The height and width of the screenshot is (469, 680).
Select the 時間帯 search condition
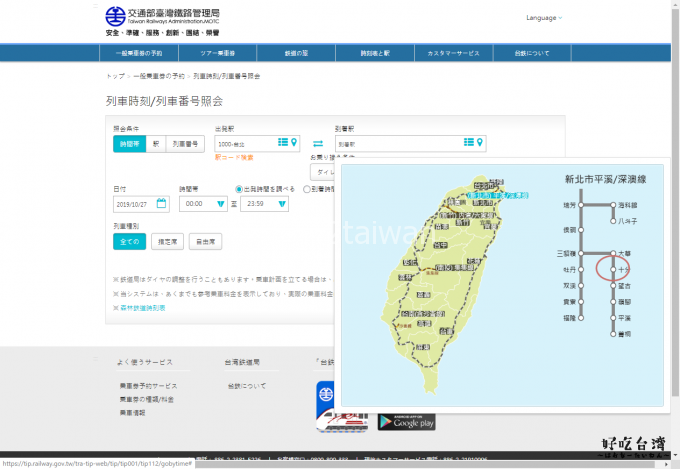[130, 144]
